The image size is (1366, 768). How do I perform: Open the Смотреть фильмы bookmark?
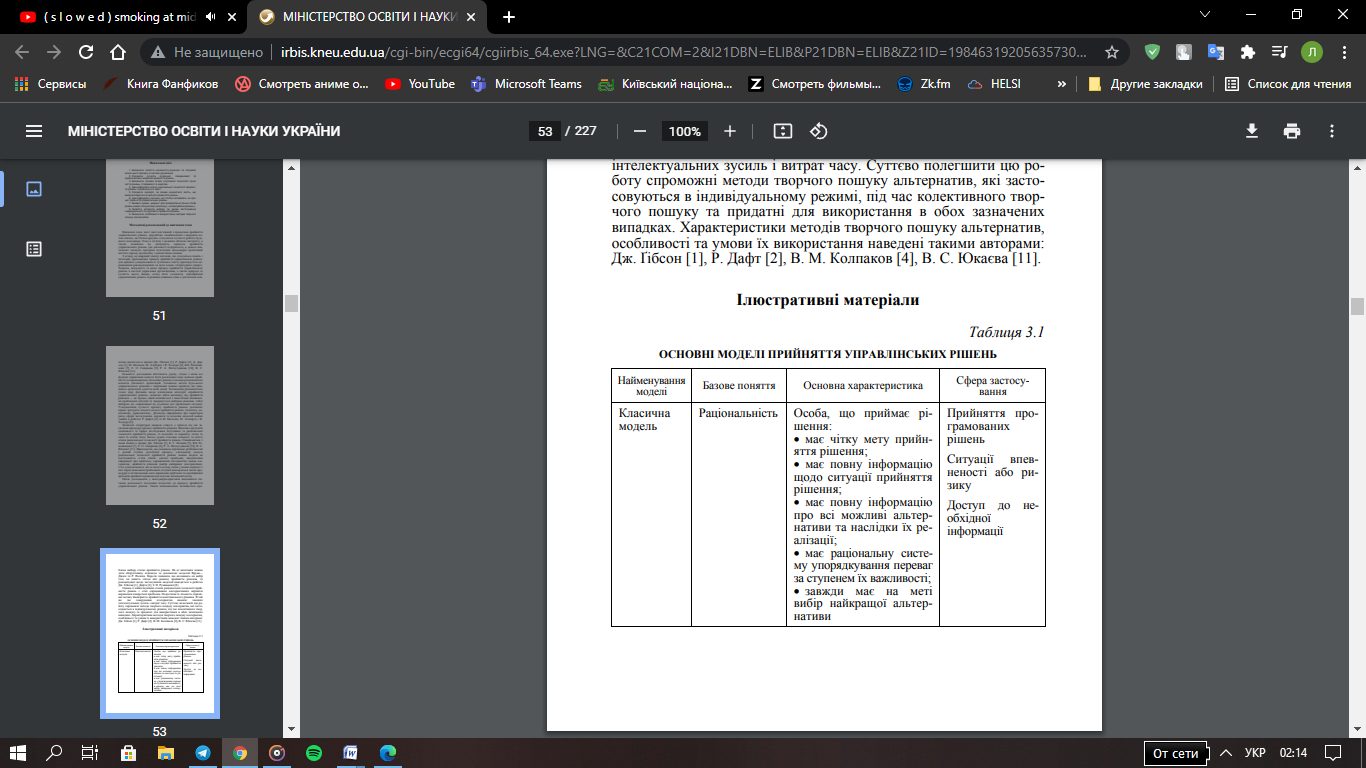(x=816, y=84)
